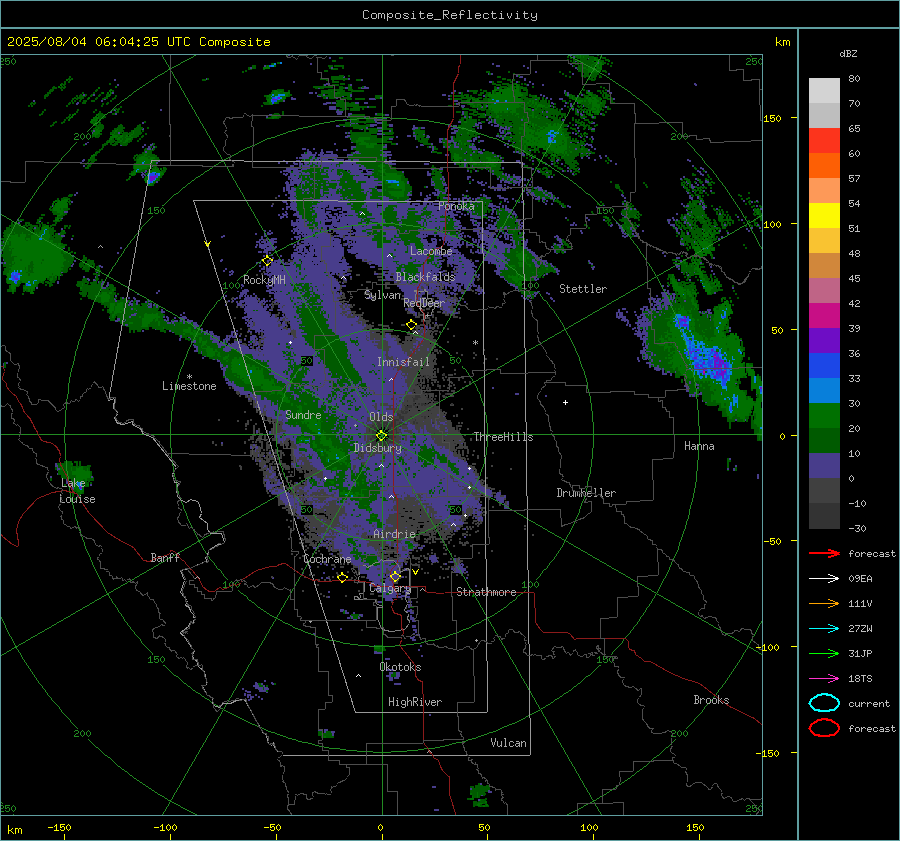Click the -30 value on dBZ scale
The height and width of the screenshot is (841, 900).
click(x=857, y=528)
